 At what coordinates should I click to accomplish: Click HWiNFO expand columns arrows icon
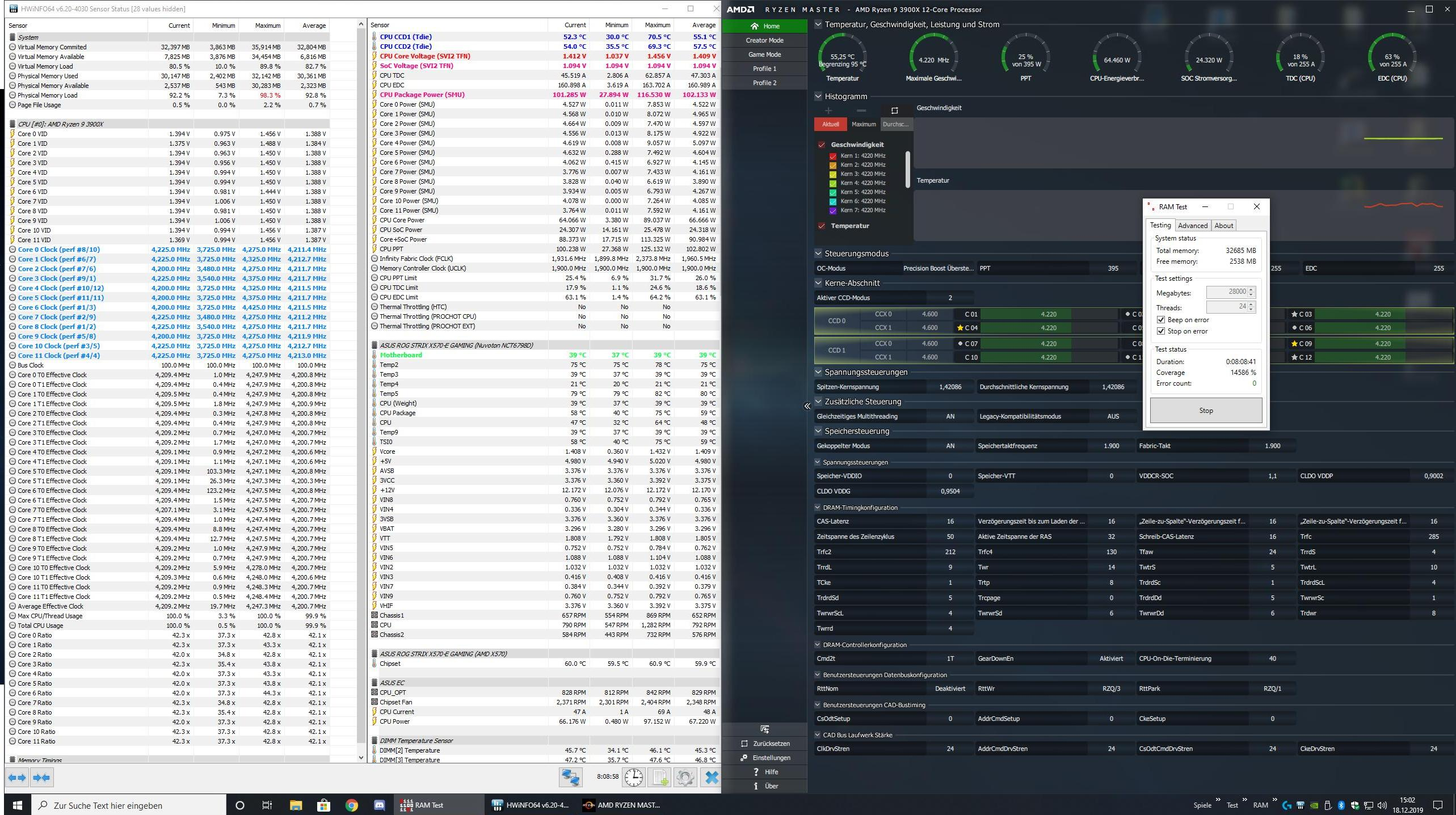coord(17,778)
